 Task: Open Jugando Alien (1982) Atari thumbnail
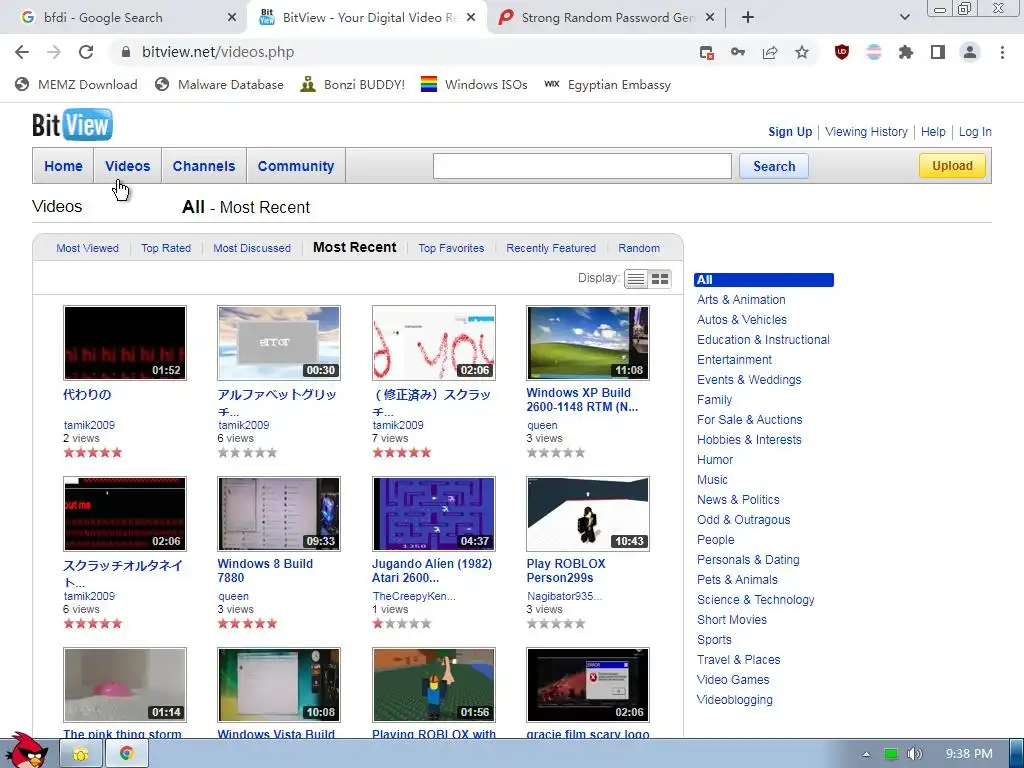[434, 514]
